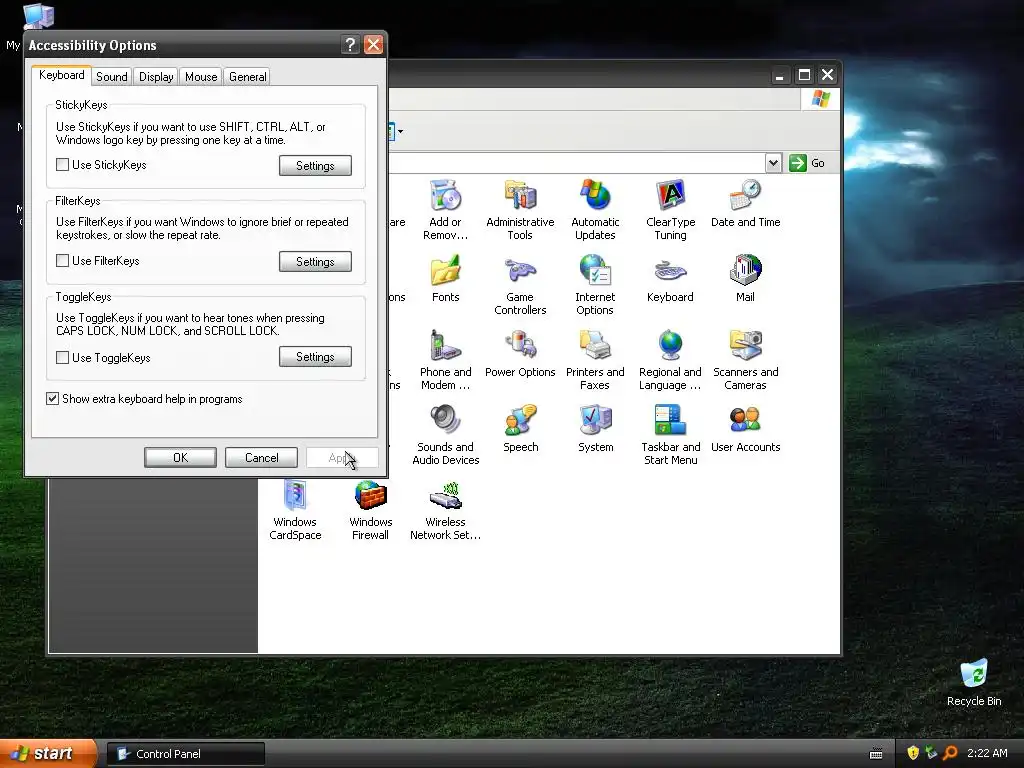Open Windows CardSpace icon
The width and height of the screenshot is (1024, 768).
pyautogui.click(x=295, y=510)
